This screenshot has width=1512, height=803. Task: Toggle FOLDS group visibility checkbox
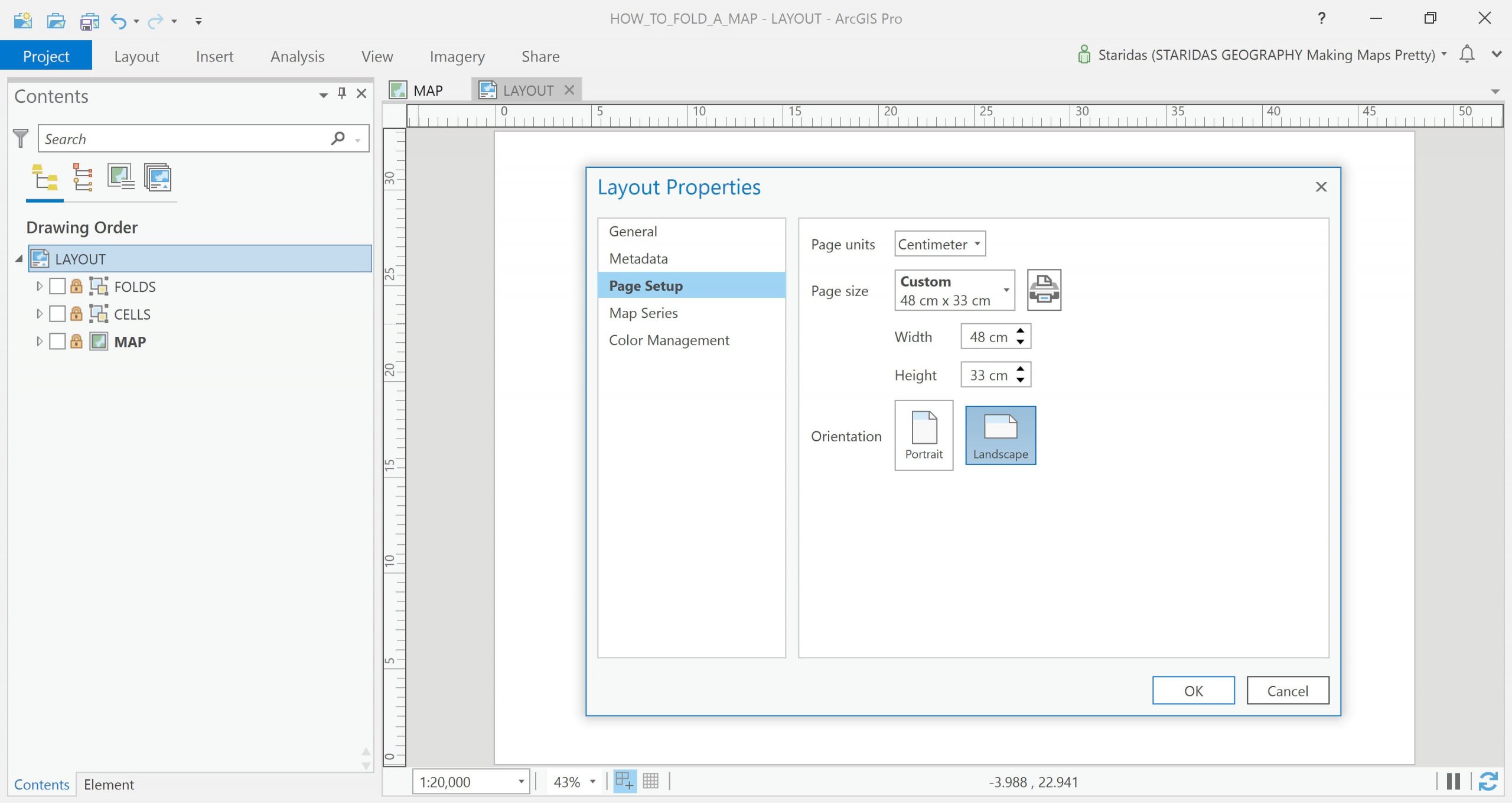coord(57,287)
